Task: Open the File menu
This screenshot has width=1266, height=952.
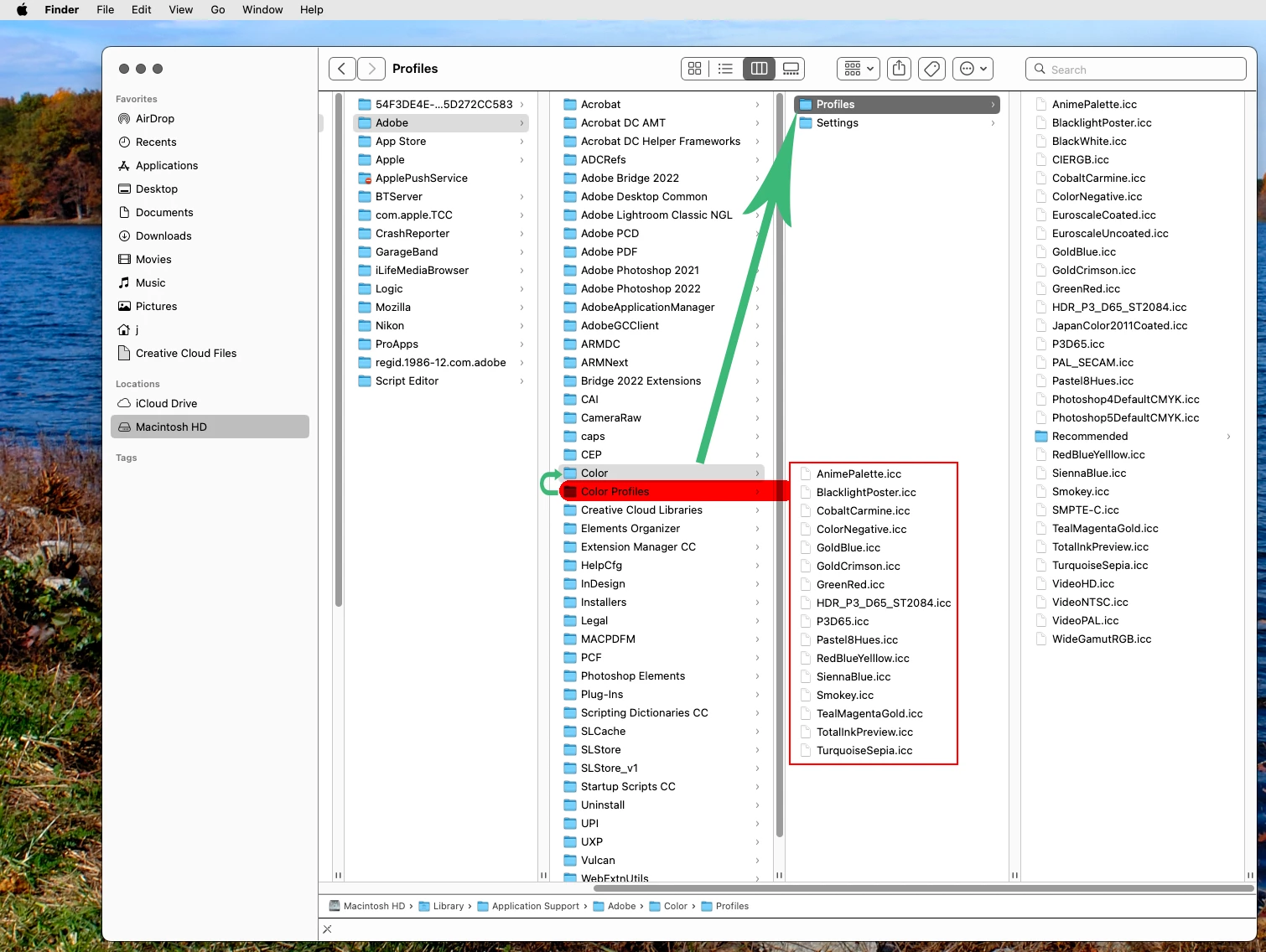Action: click(x=106, y=10)
